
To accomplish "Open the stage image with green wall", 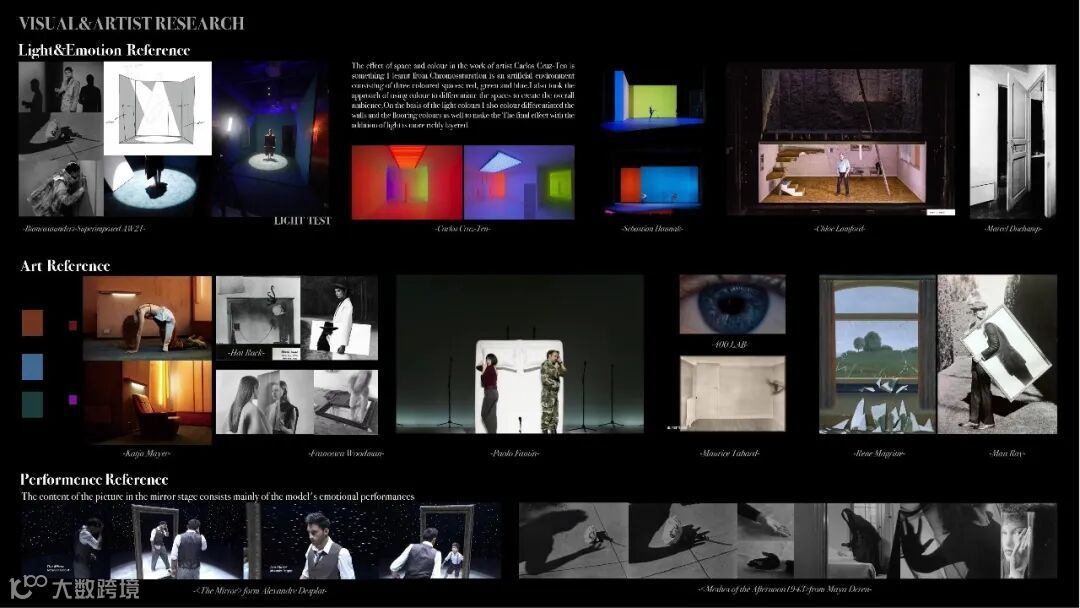I will [653, 98].
